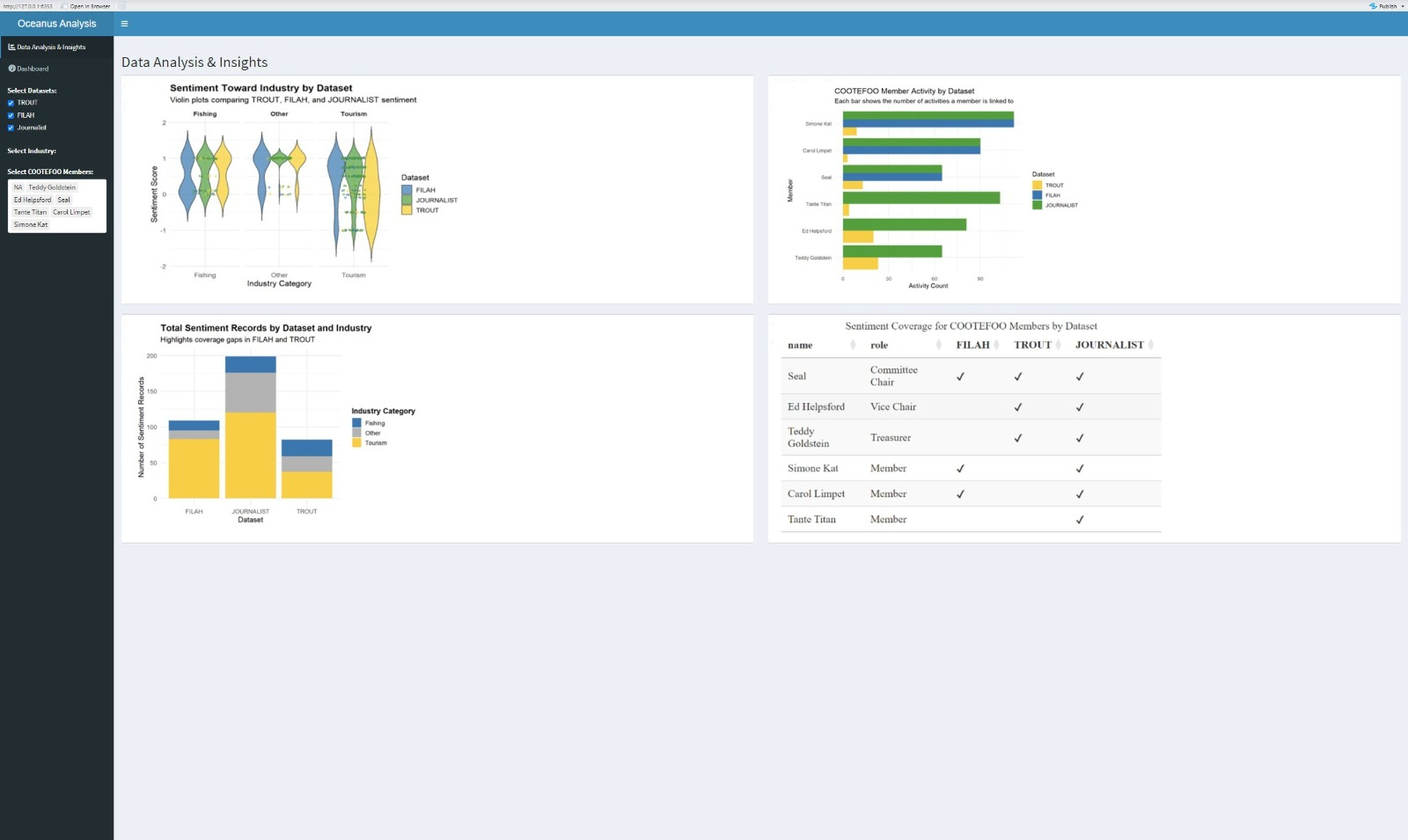Click the refresh icon next to Open in Browser
1408x840 pixels.
122,6
